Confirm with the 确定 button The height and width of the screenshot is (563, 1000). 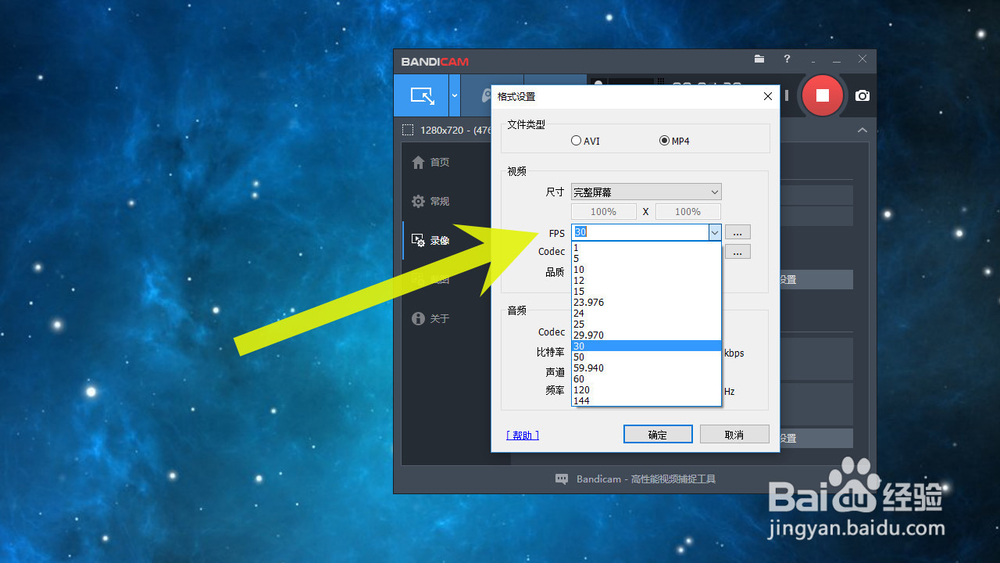pos(658,434)
